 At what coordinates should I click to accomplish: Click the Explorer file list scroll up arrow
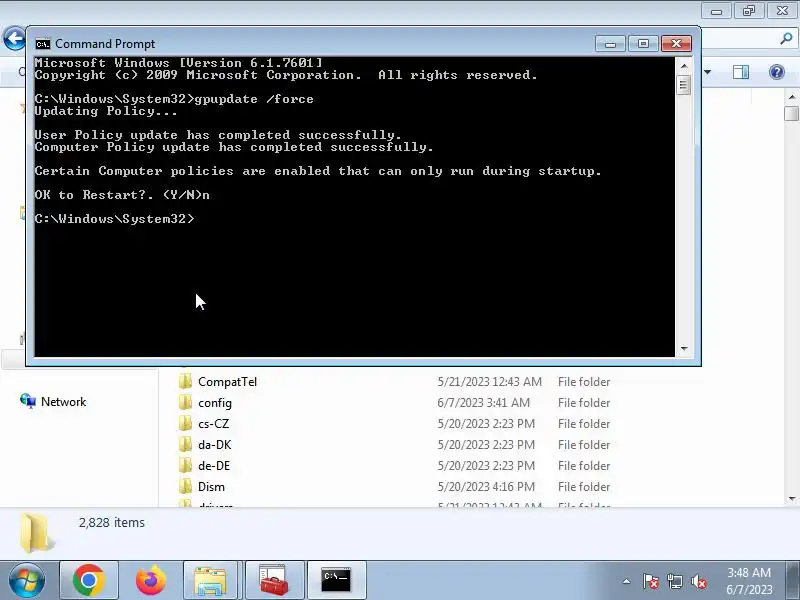pos(792,96)
